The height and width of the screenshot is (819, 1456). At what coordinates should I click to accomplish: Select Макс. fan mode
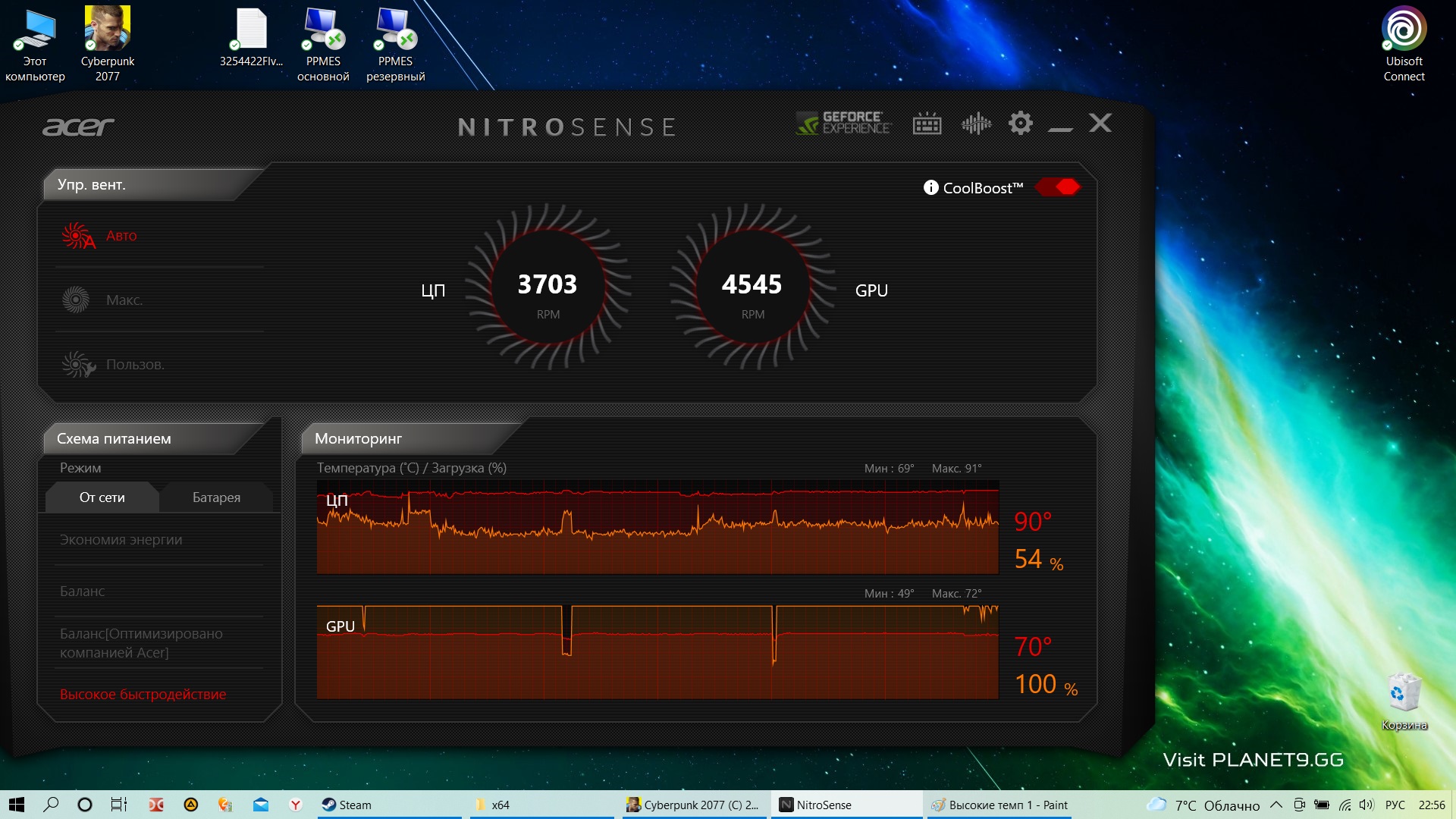pos(124,300)
